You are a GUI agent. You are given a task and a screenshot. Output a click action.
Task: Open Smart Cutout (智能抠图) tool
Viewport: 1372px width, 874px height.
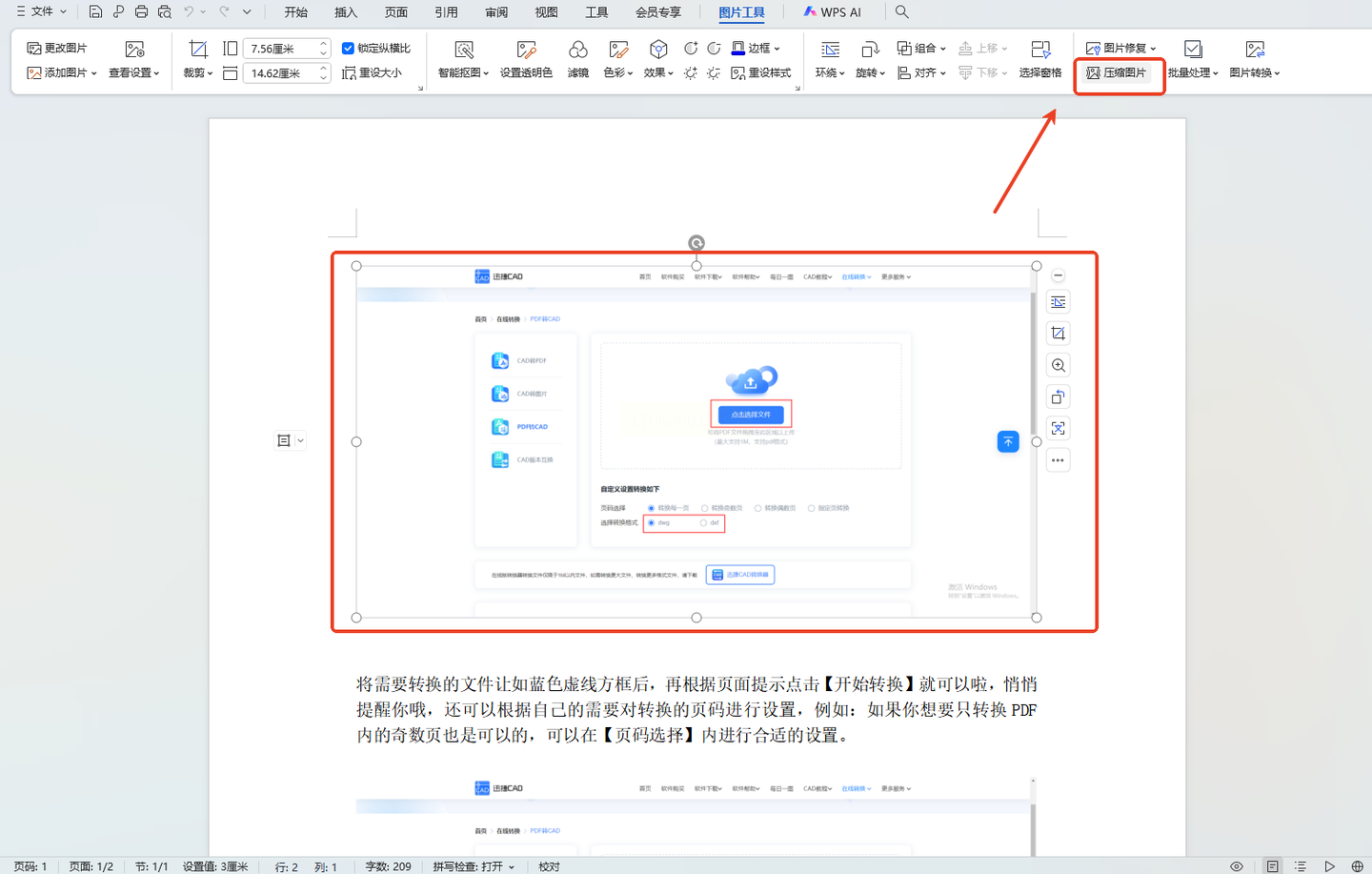463,59
